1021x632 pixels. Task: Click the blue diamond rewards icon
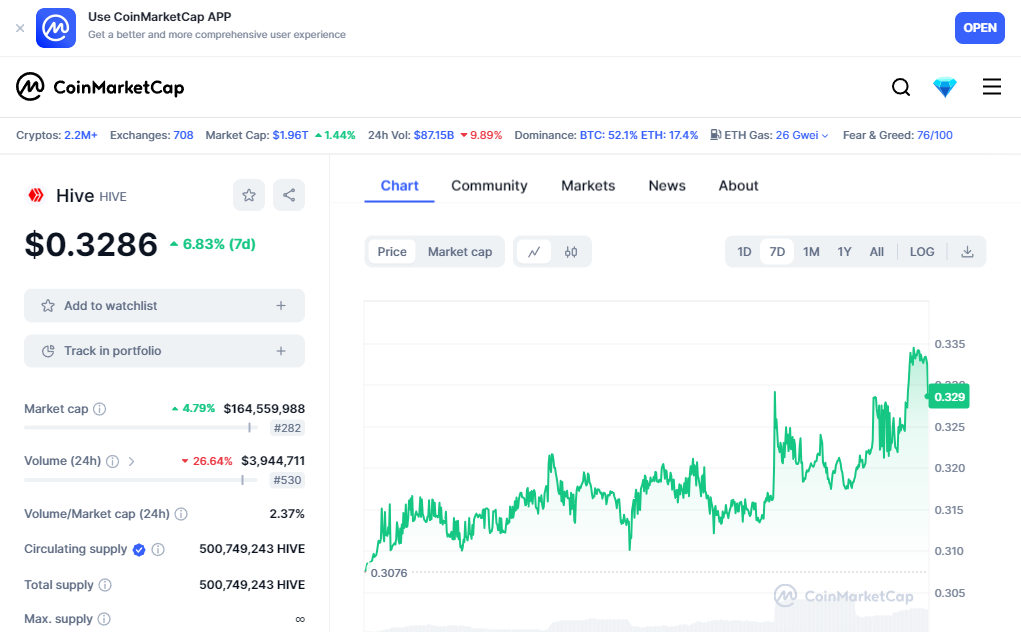pyautogui.click(x=945, y=87)
